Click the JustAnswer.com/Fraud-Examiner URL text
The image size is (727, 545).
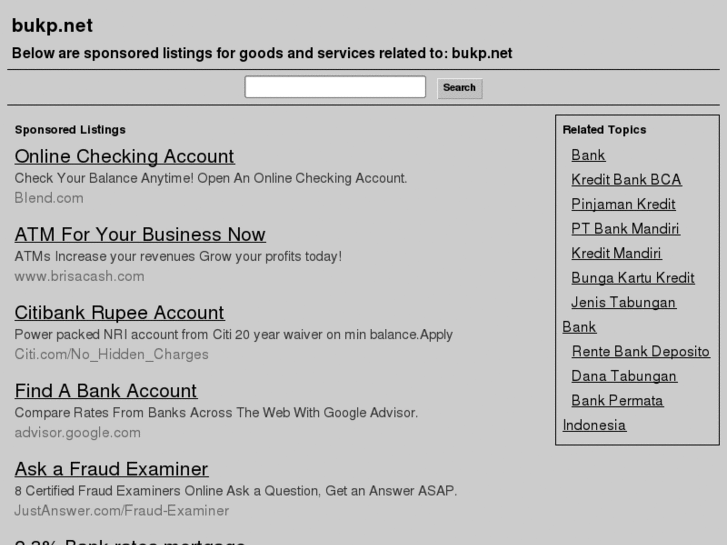[121, 511]
